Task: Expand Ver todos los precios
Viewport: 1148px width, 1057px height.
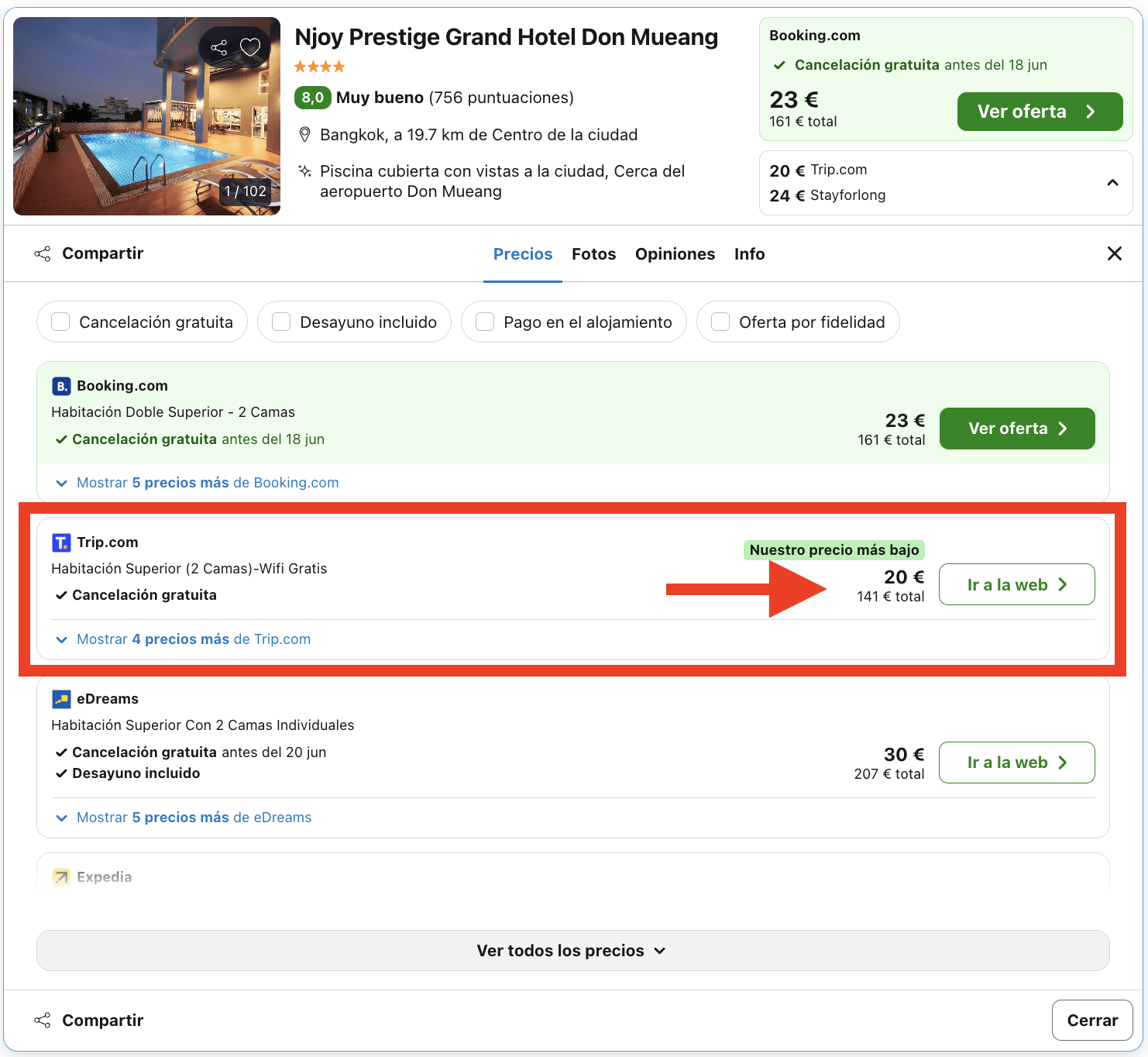Action: click(572, 951)
